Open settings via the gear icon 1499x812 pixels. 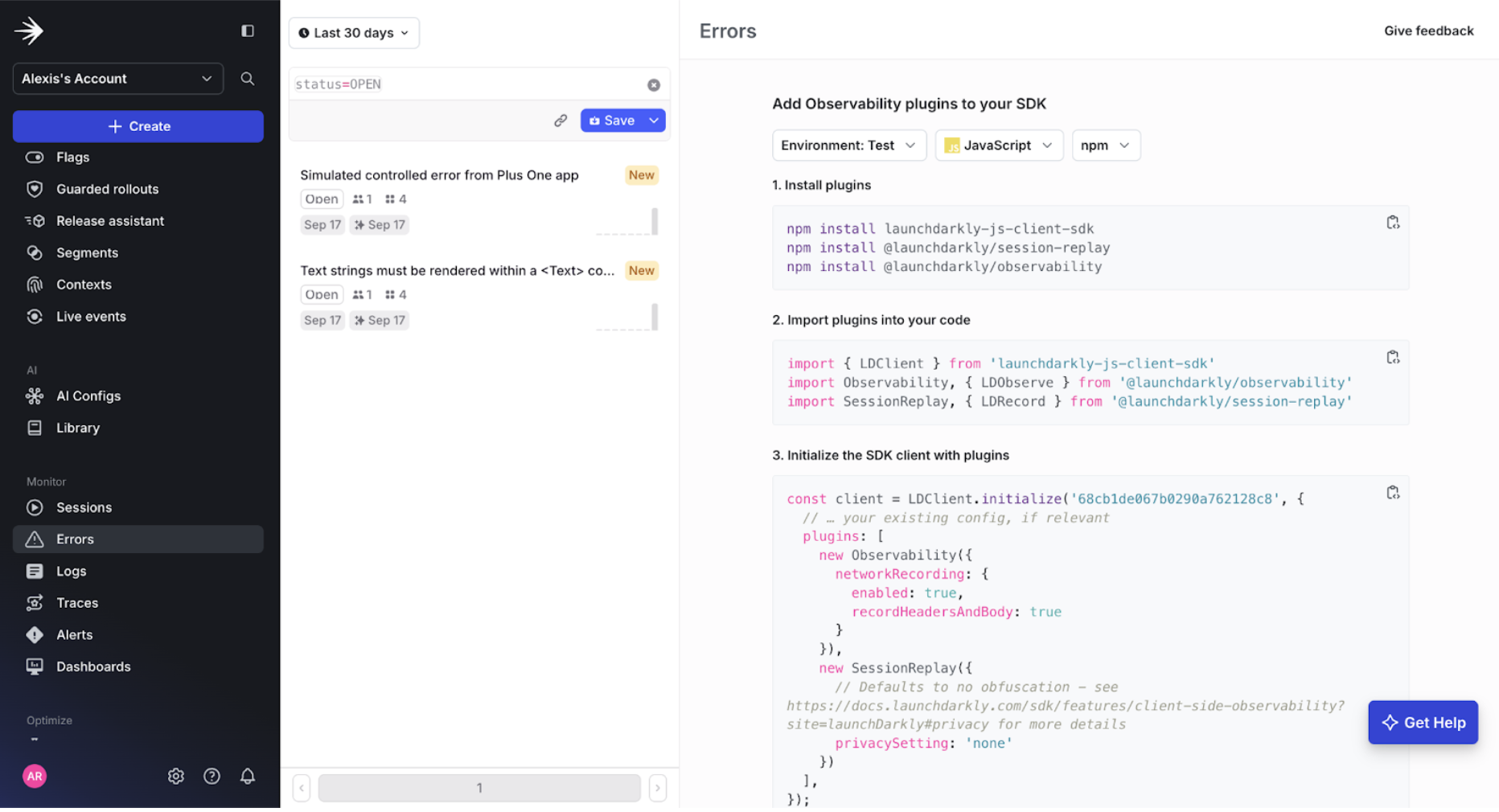pos(176,776)
